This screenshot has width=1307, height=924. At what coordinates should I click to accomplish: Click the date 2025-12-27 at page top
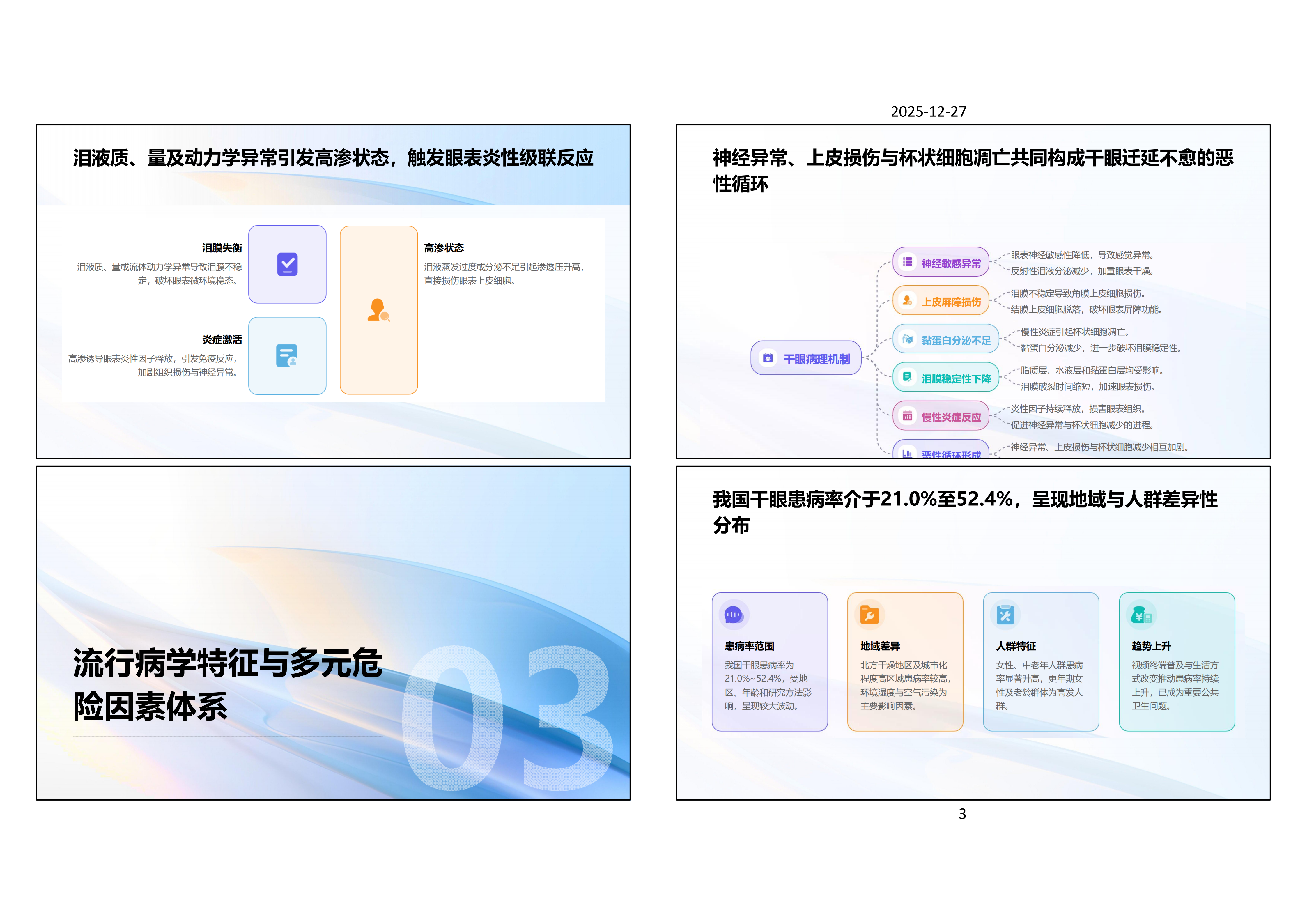pos(928,111)
